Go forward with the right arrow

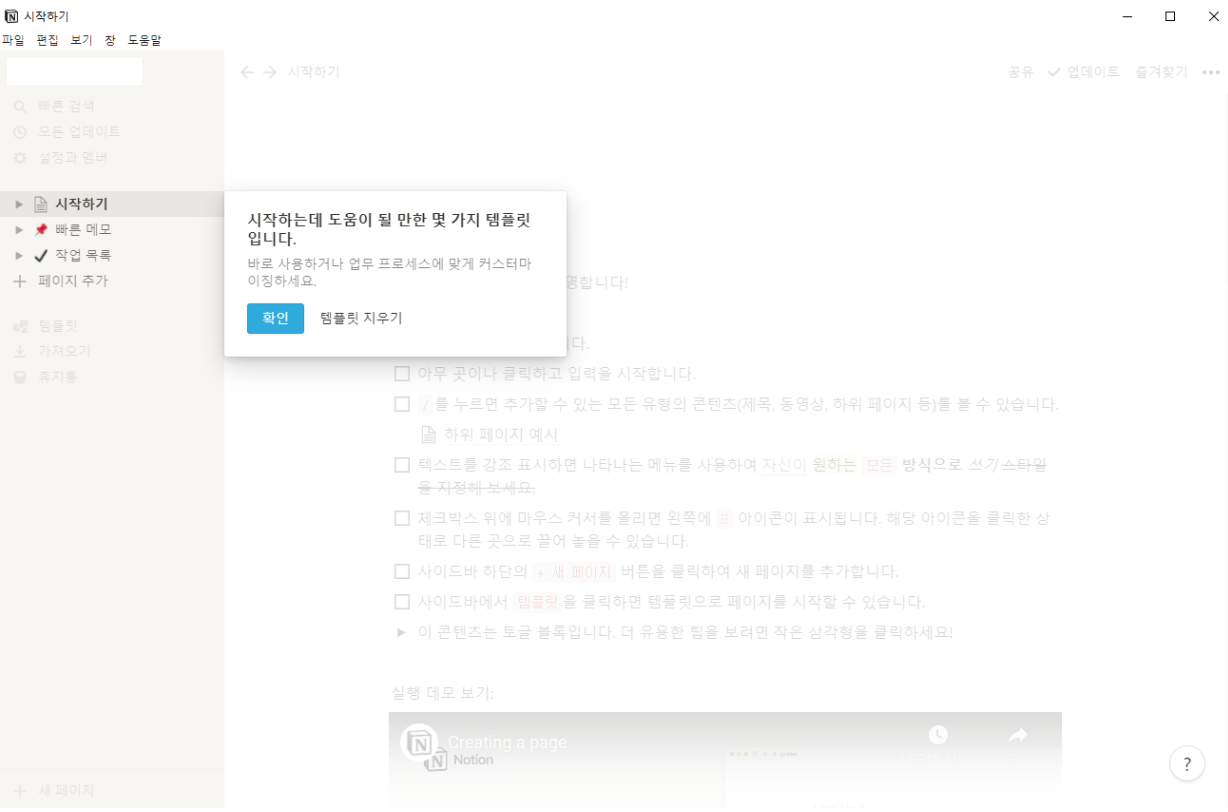pyautogui.click(x=270, y=72)
